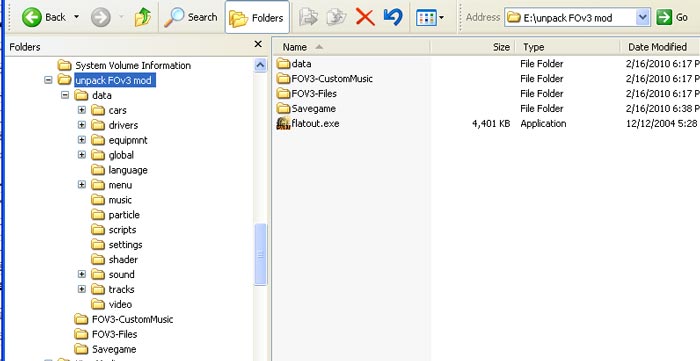This screenshot has height=361, width=700.
Task: Click the global folder icon in tree
Action: [98, 155]
